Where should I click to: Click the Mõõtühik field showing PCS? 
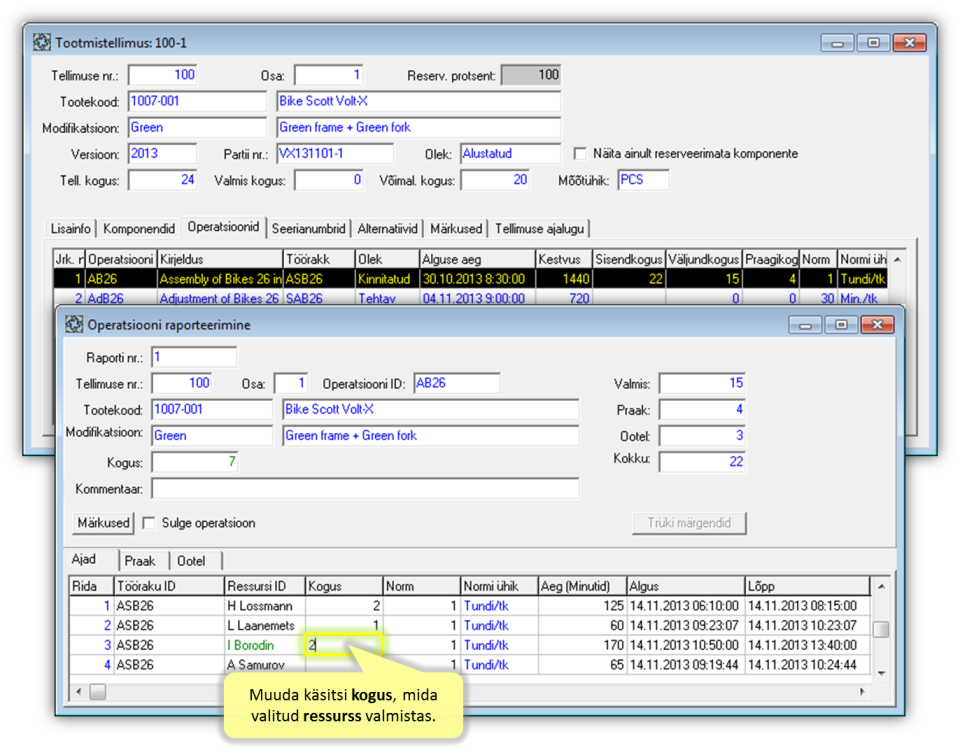(x=643, y=180)
